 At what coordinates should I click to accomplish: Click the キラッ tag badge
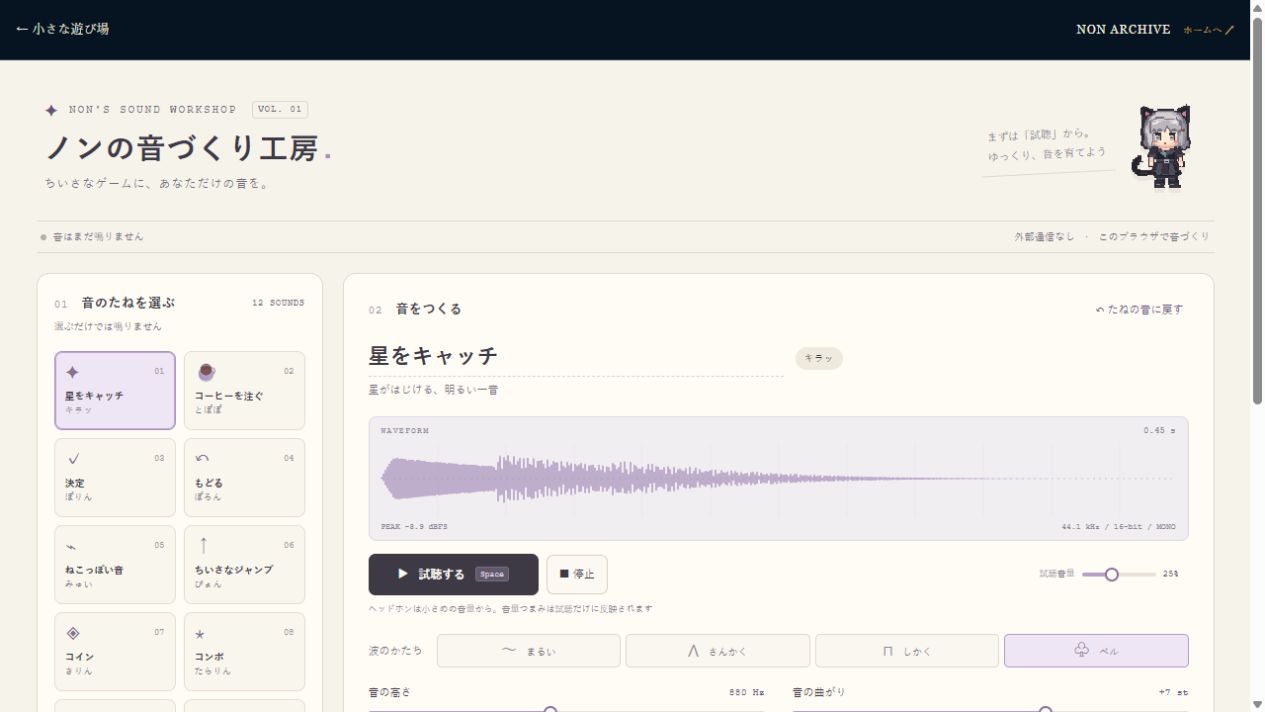[819, 358]
